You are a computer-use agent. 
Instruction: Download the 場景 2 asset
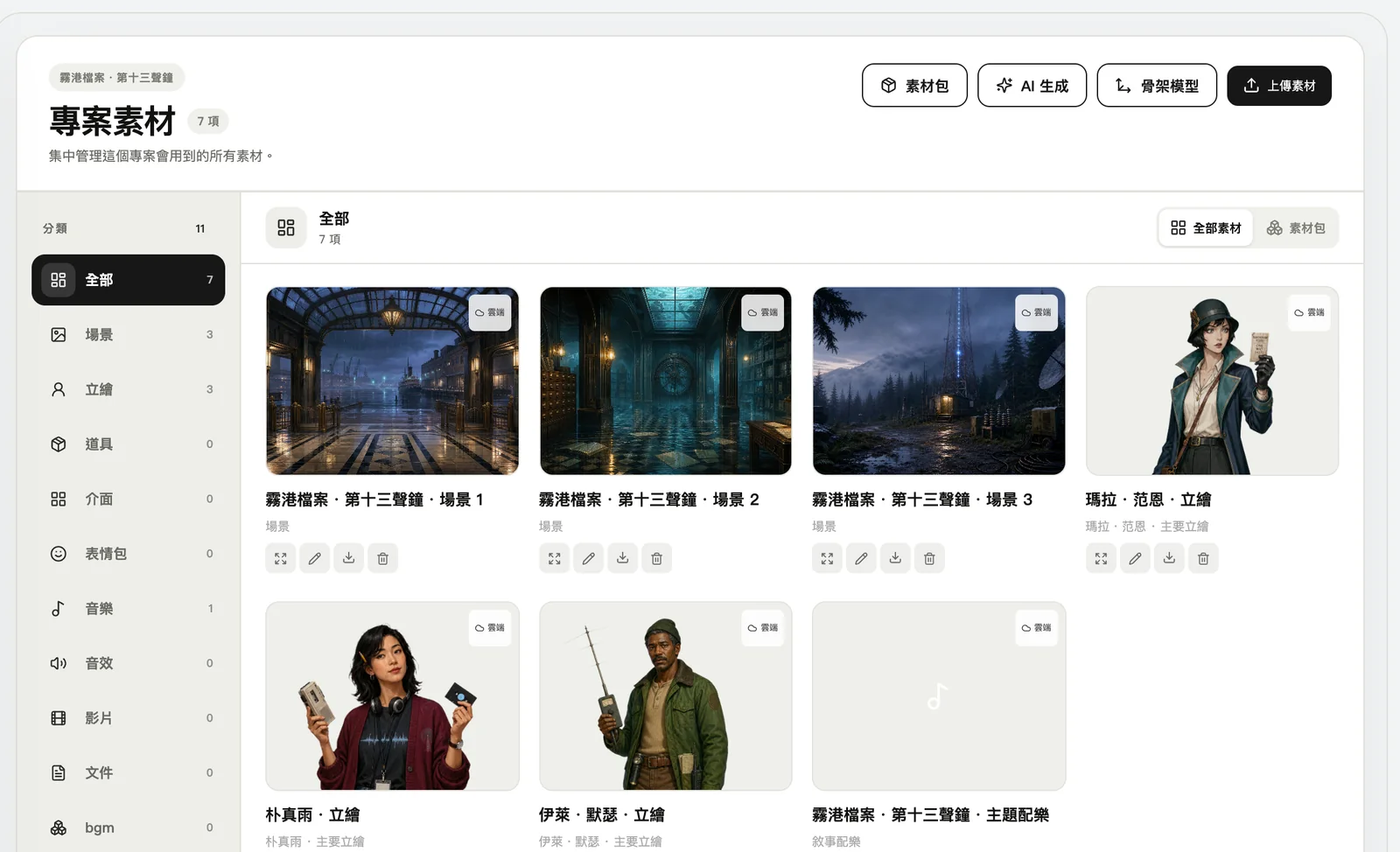623,558
